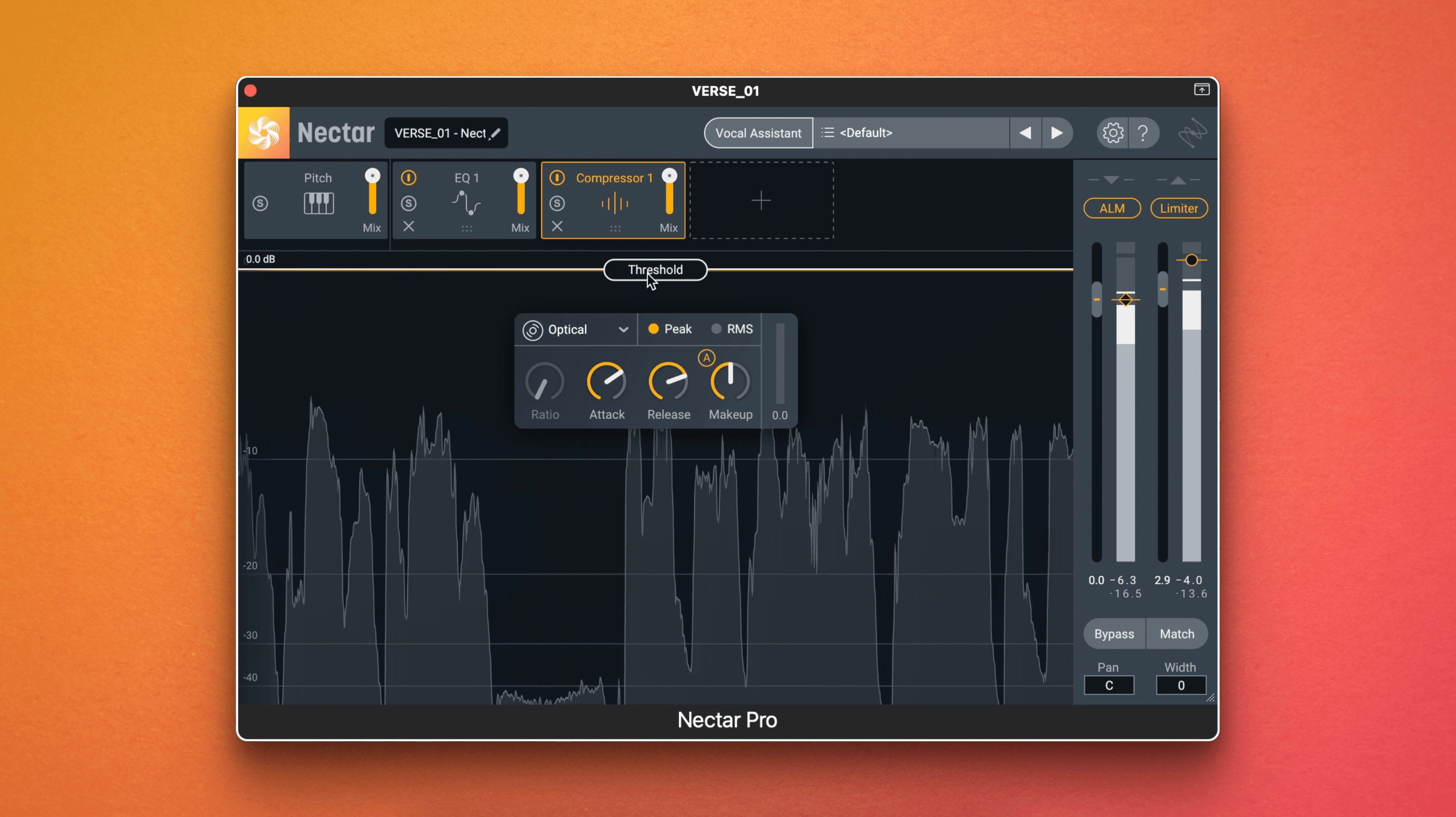Click the output gain fader handle
Image resolution: width=1456 pixels, height=817 pixels.
tap(1162, 289)
